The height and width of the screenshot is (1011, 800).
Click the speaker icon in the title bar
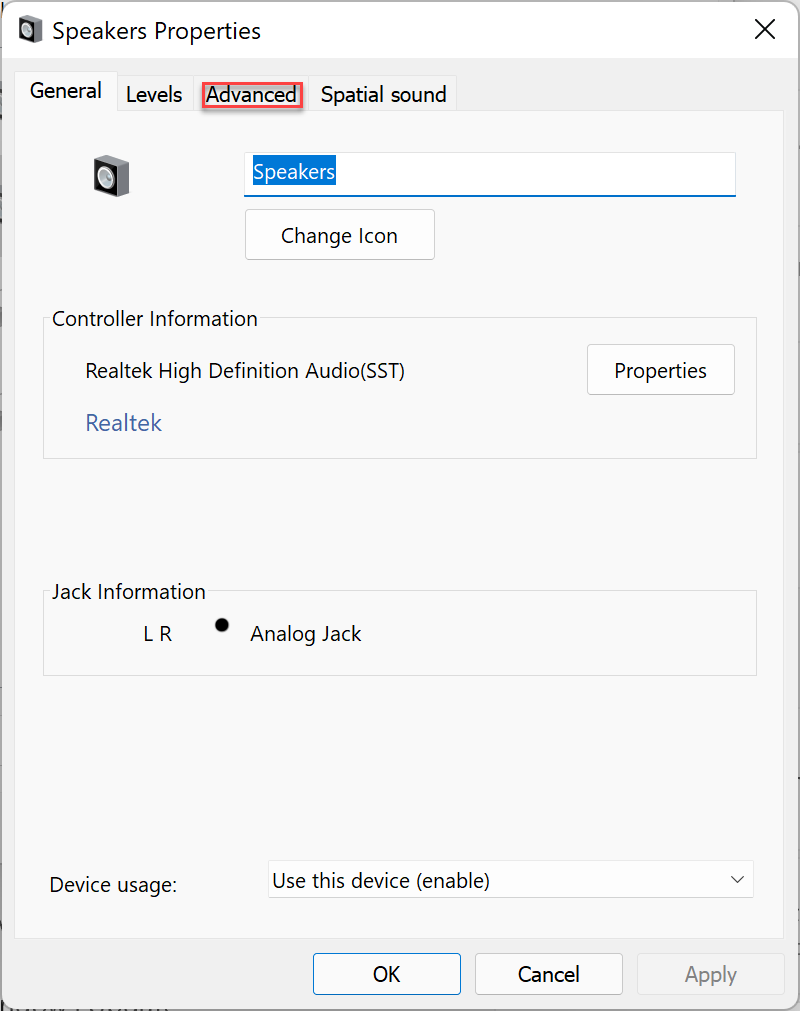point(30,29)
